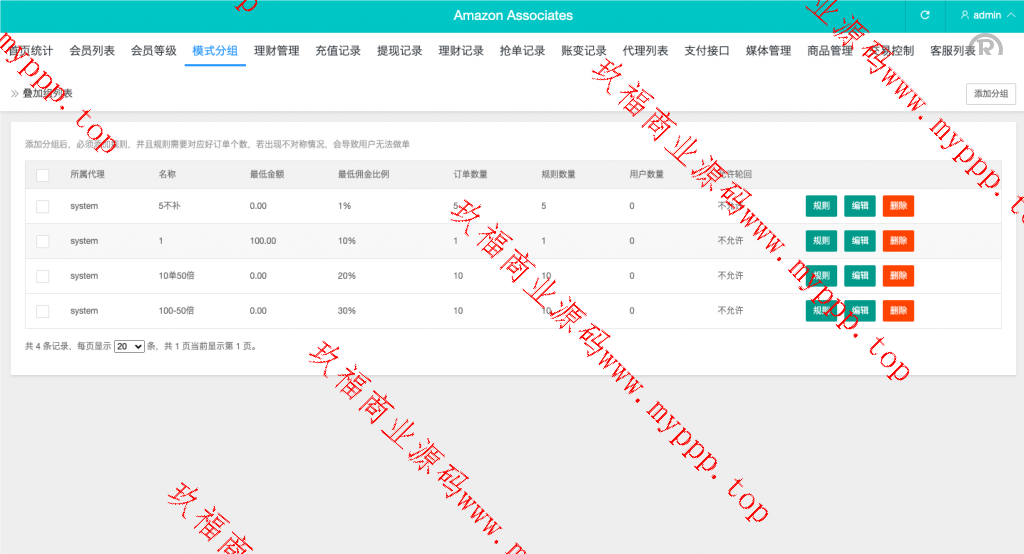The width and height of the screenshot is (1024, 554).
Task: Click 规则 button for 5不补 group
Action: [821, 206]
